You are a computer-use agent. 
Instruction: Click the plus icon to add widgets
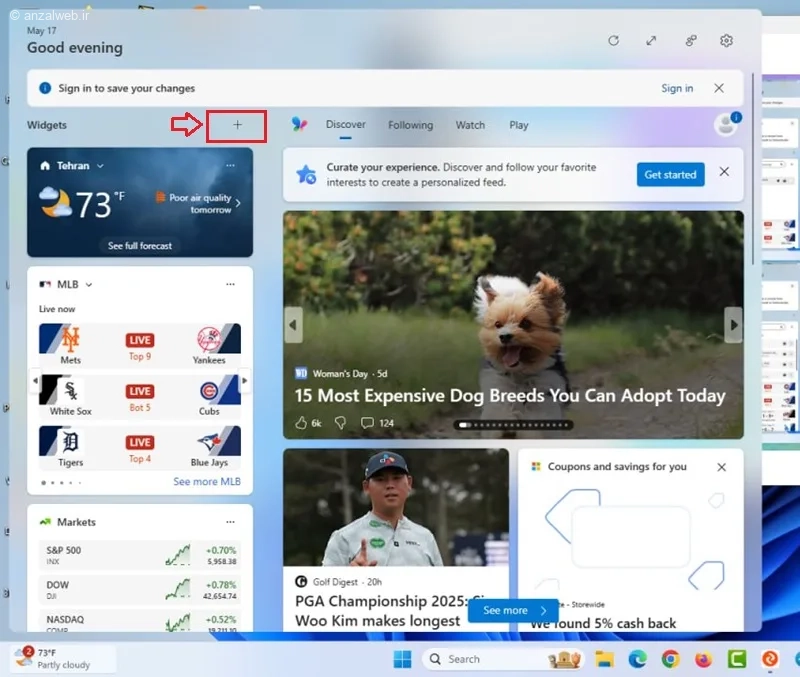[x=237, y=126]
